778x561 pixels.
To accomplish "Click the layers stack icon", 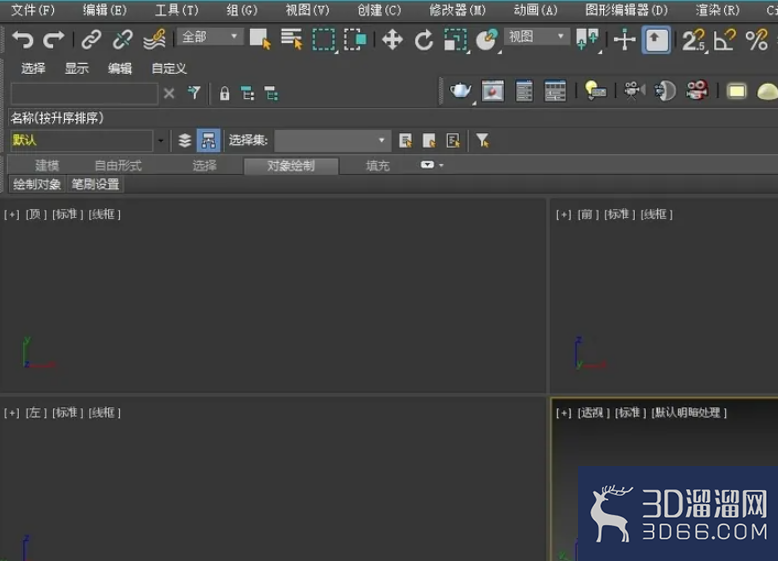I will [x=185, y=141].
